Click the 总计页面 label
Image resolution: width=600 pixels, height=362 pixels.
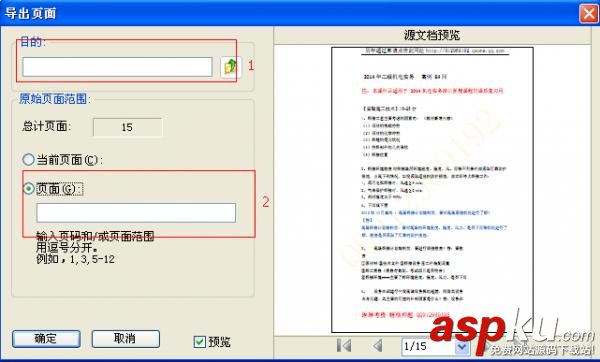(x=46, y=126)
